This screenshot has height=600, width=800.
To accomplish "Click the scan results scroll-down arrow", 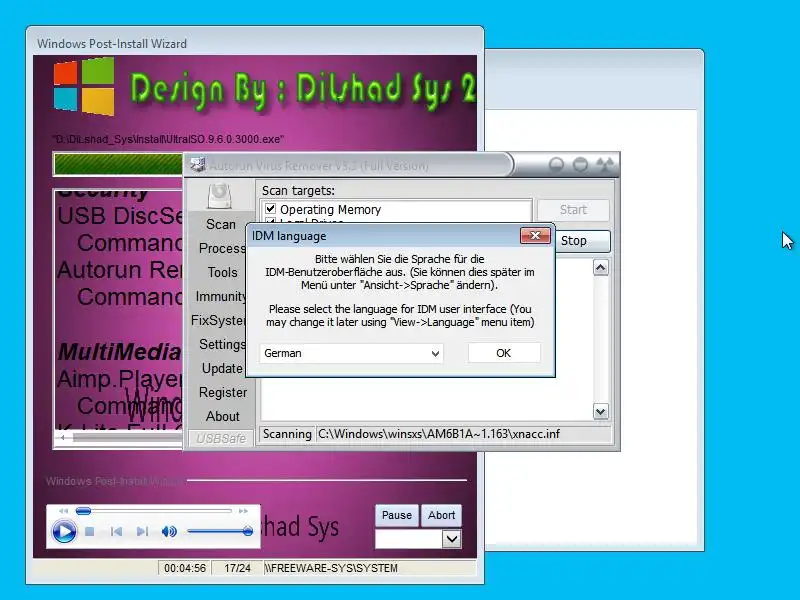I will (x=601, y=411).
